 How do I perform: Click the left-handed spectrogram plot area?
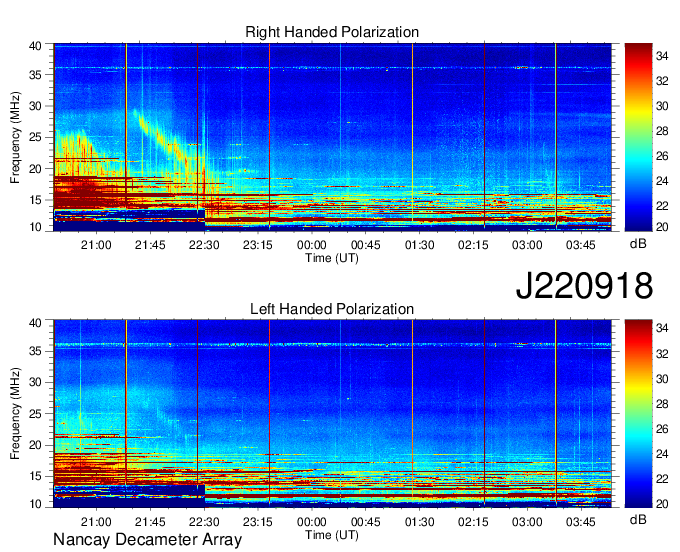(332, 414)
